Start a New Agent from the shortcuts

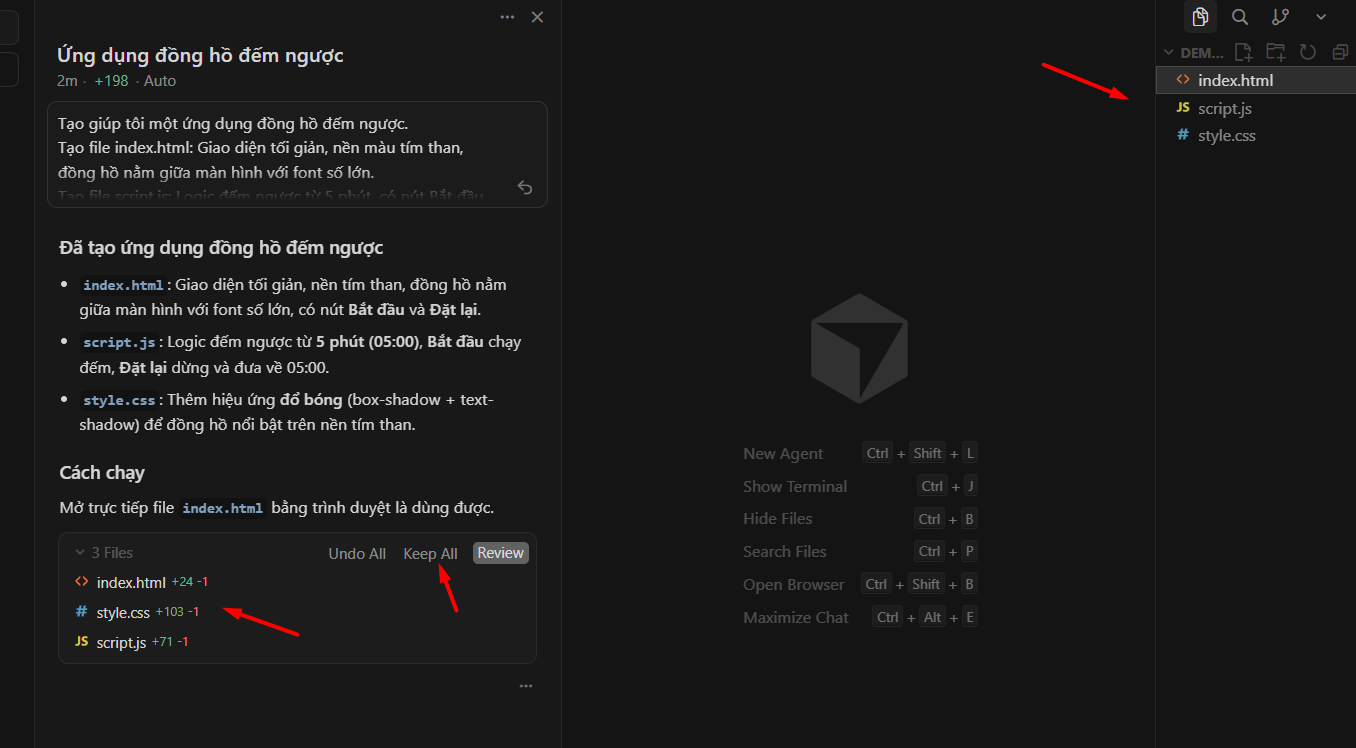(783, 453)
